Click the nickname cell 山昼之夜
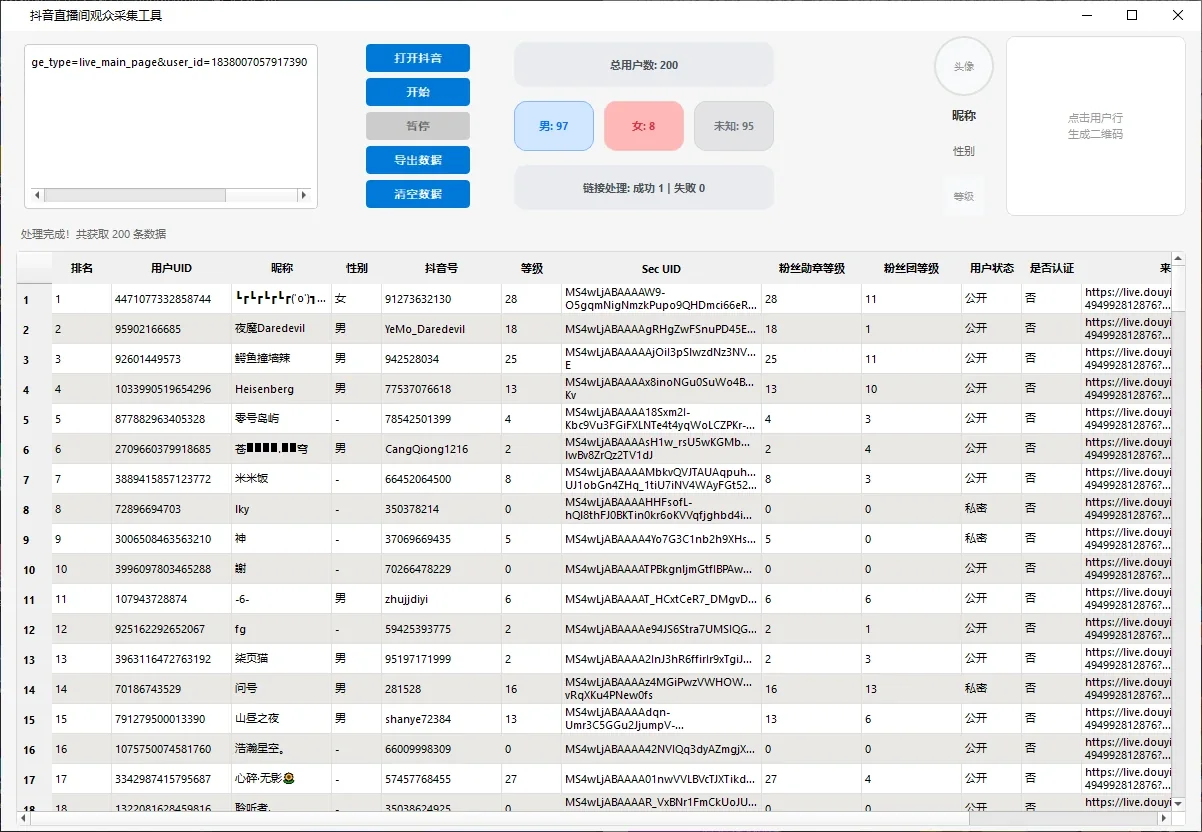The image size is (1202, 832). 281,719
